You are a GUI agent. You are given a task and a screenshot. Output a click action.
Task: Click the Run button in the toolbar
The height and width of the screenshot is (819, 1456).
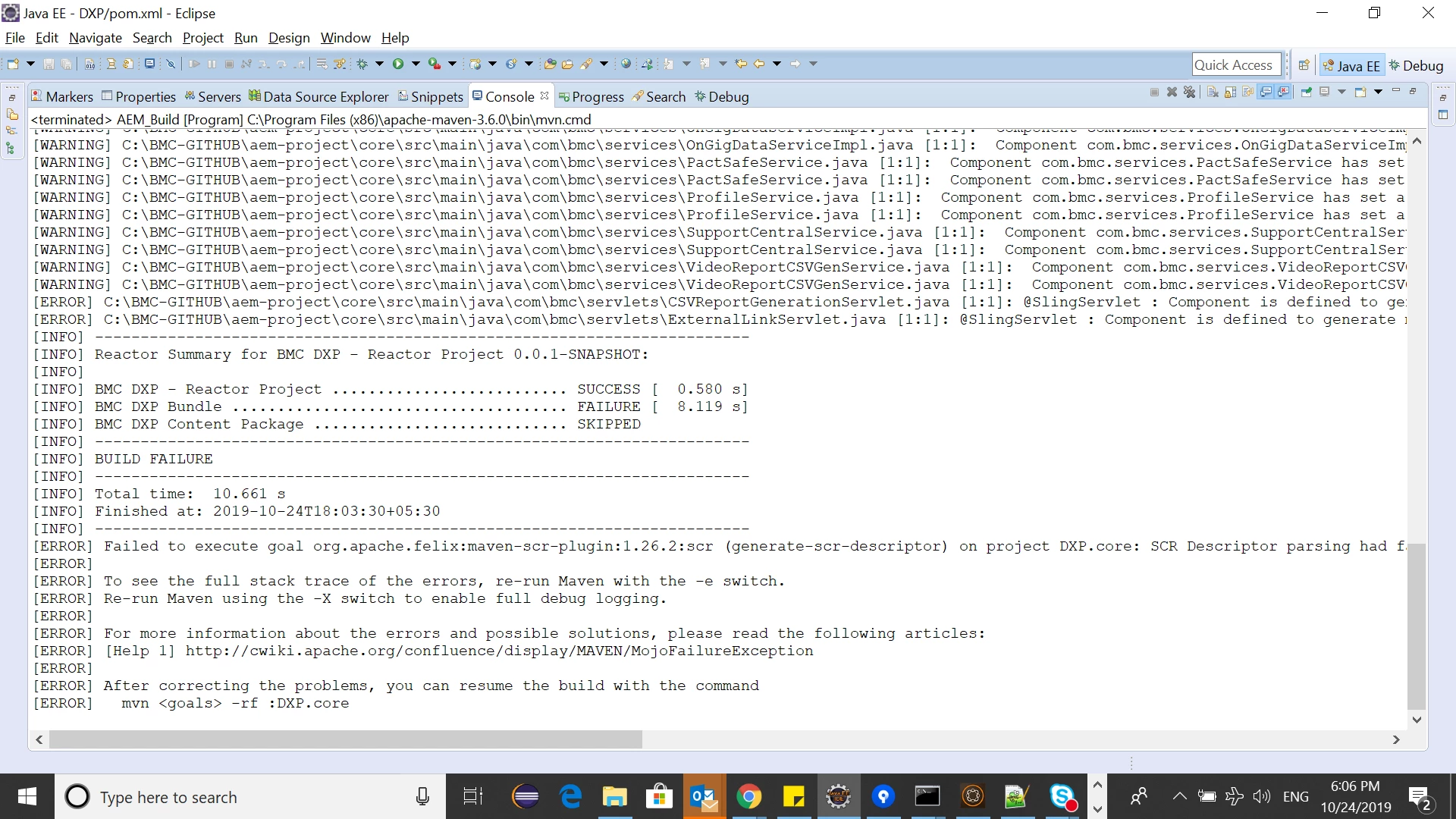[397, 64]
